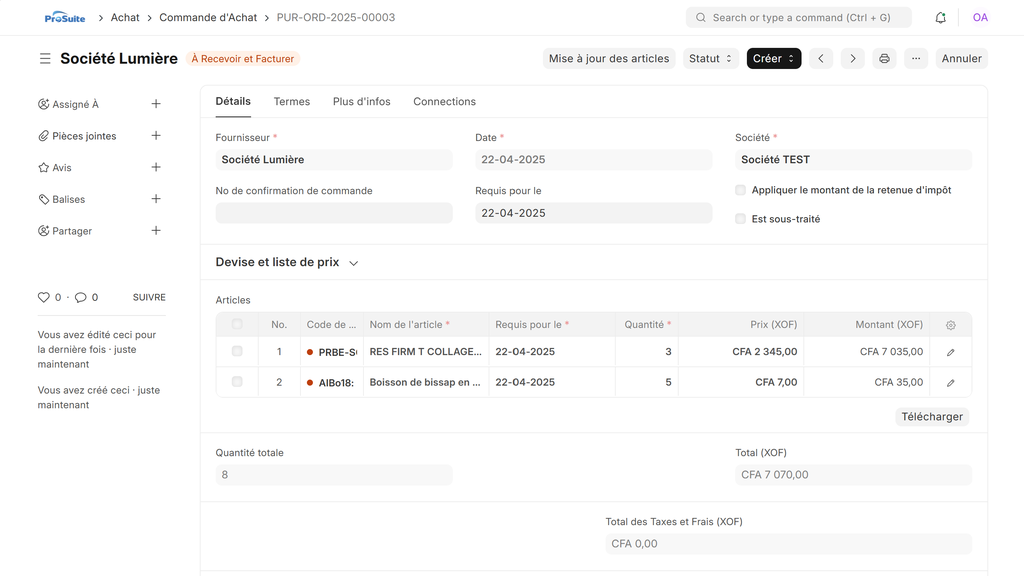The height and width of the screenshot is (576, 1024).
Task: Switch to the Termes tab
Action: [292, 101]
